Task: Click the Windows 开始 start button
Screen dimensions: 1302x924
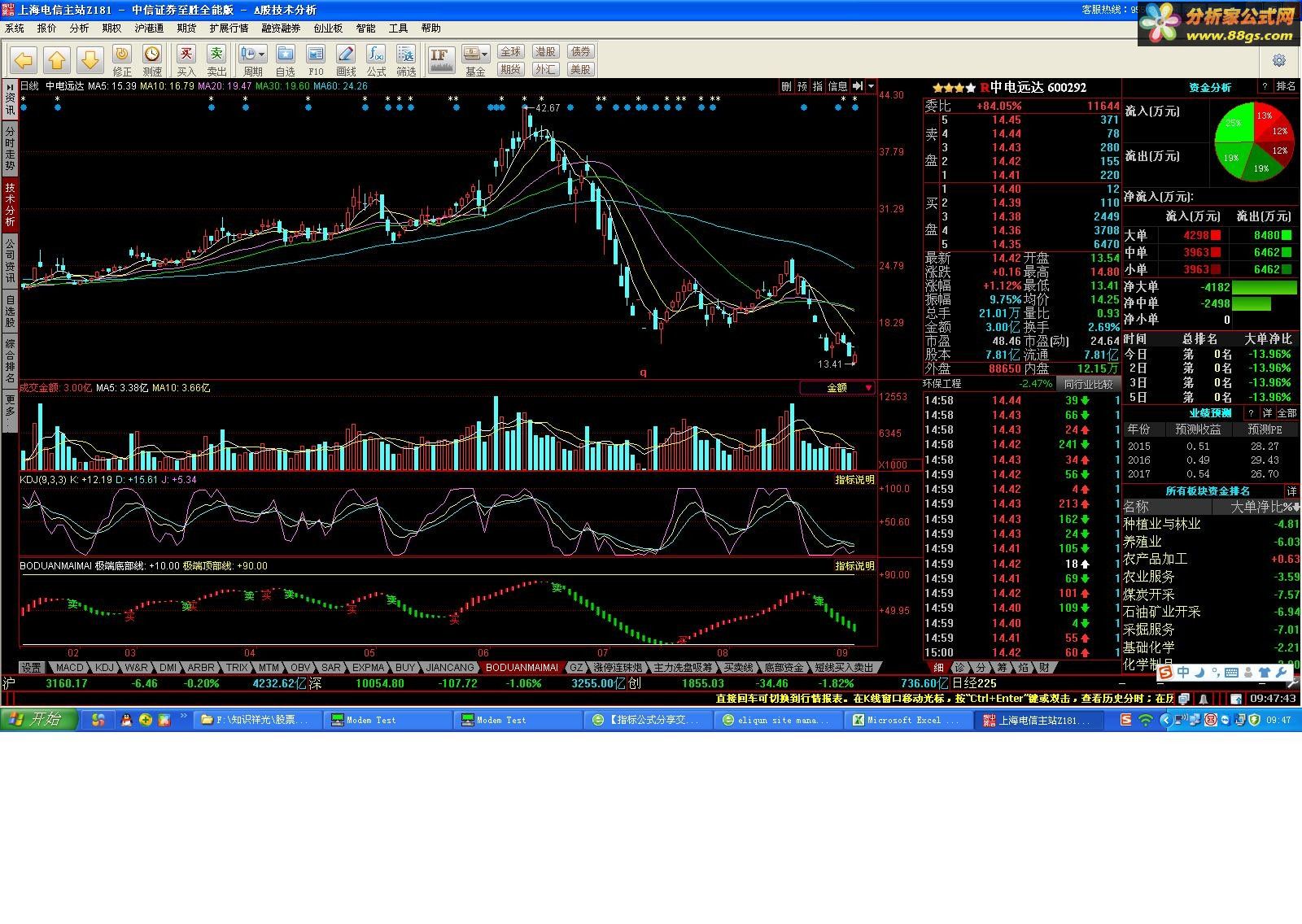Action: tap(39, 720)
